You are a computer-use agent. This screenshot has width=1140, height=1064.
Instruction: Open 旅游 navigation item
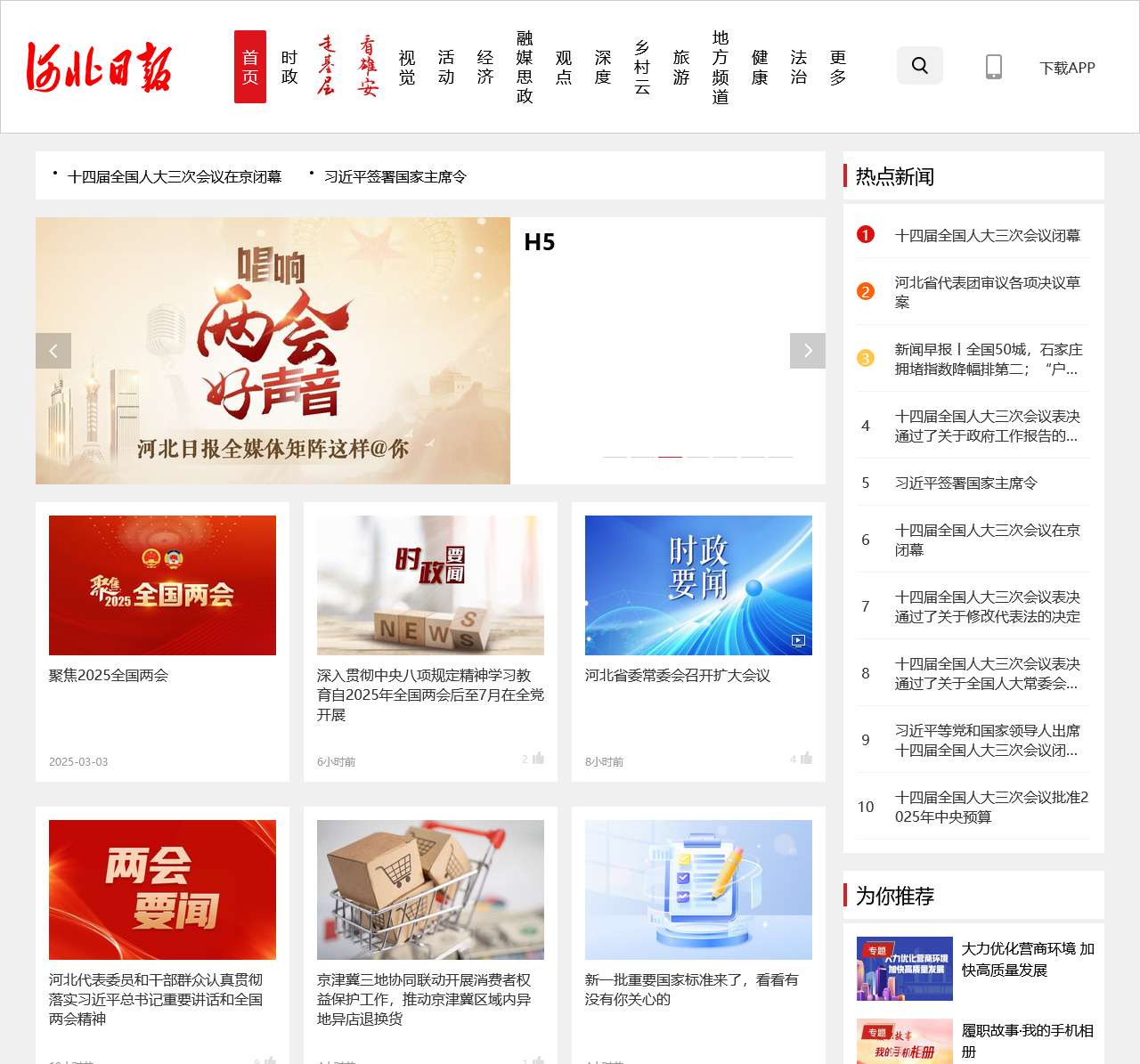(x=681, y=68)
